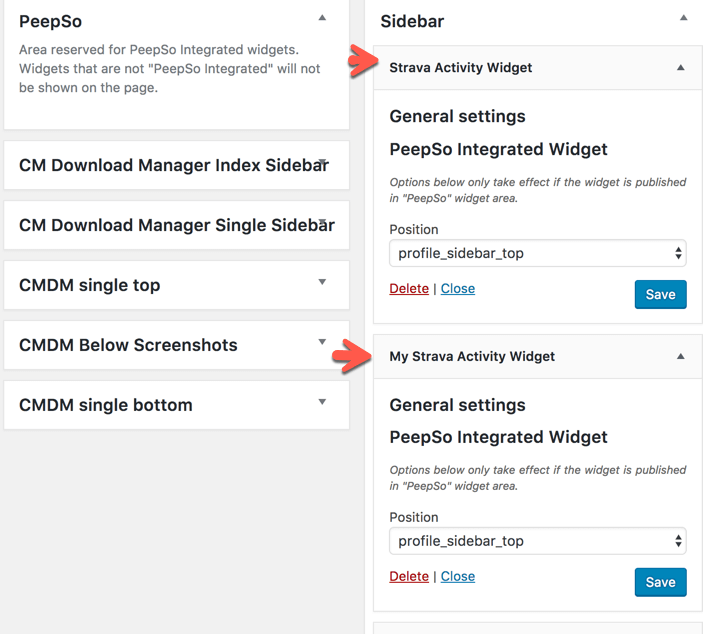Viewport: 703px width, 634px height.
Task: Expand CMDM Below Screenshots area arrow
Action: pyautogui.click(x=322, y=342)
